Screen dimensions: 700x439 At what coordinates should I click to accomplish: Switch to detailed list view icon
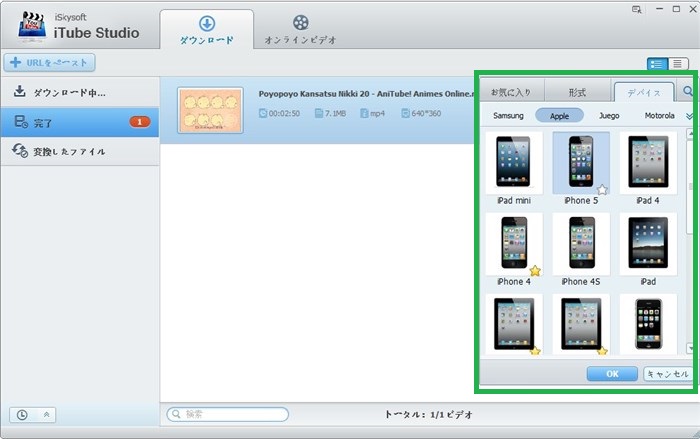pos(657,64)
